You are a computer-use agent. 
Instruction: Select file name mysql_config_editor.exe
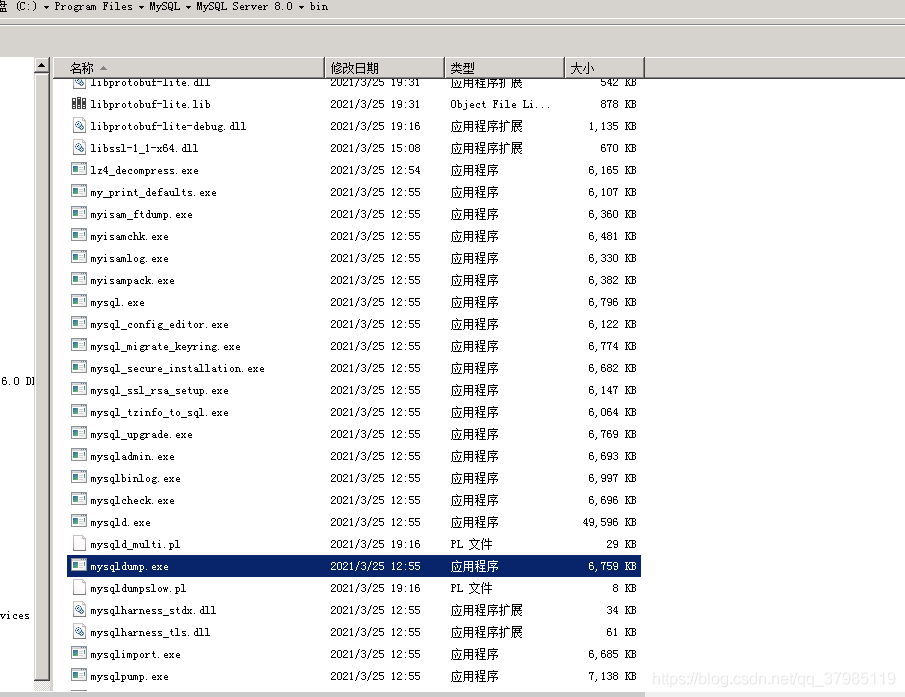[159, 324]
